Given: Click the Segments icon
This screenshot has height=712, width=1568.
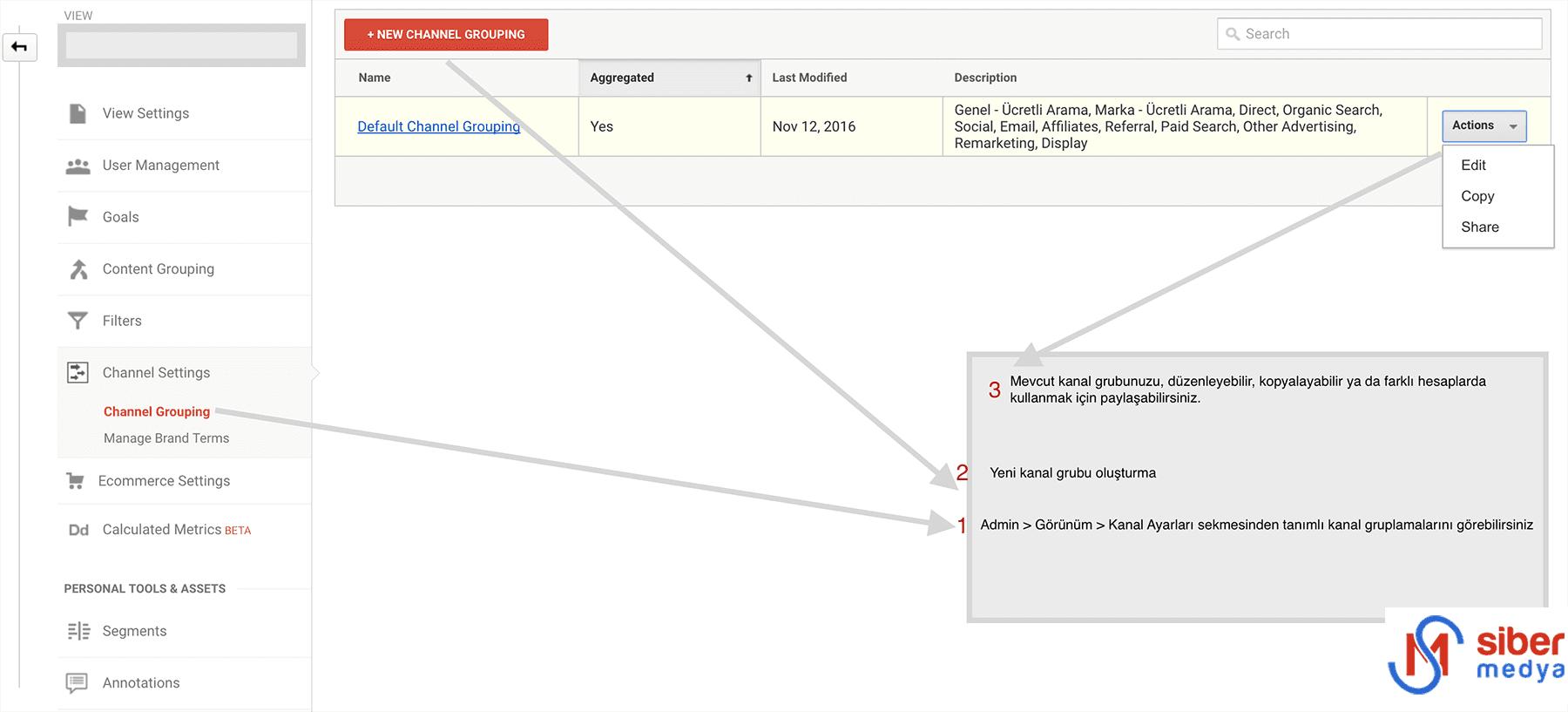Looking at the screenshot, I should 78,631.
